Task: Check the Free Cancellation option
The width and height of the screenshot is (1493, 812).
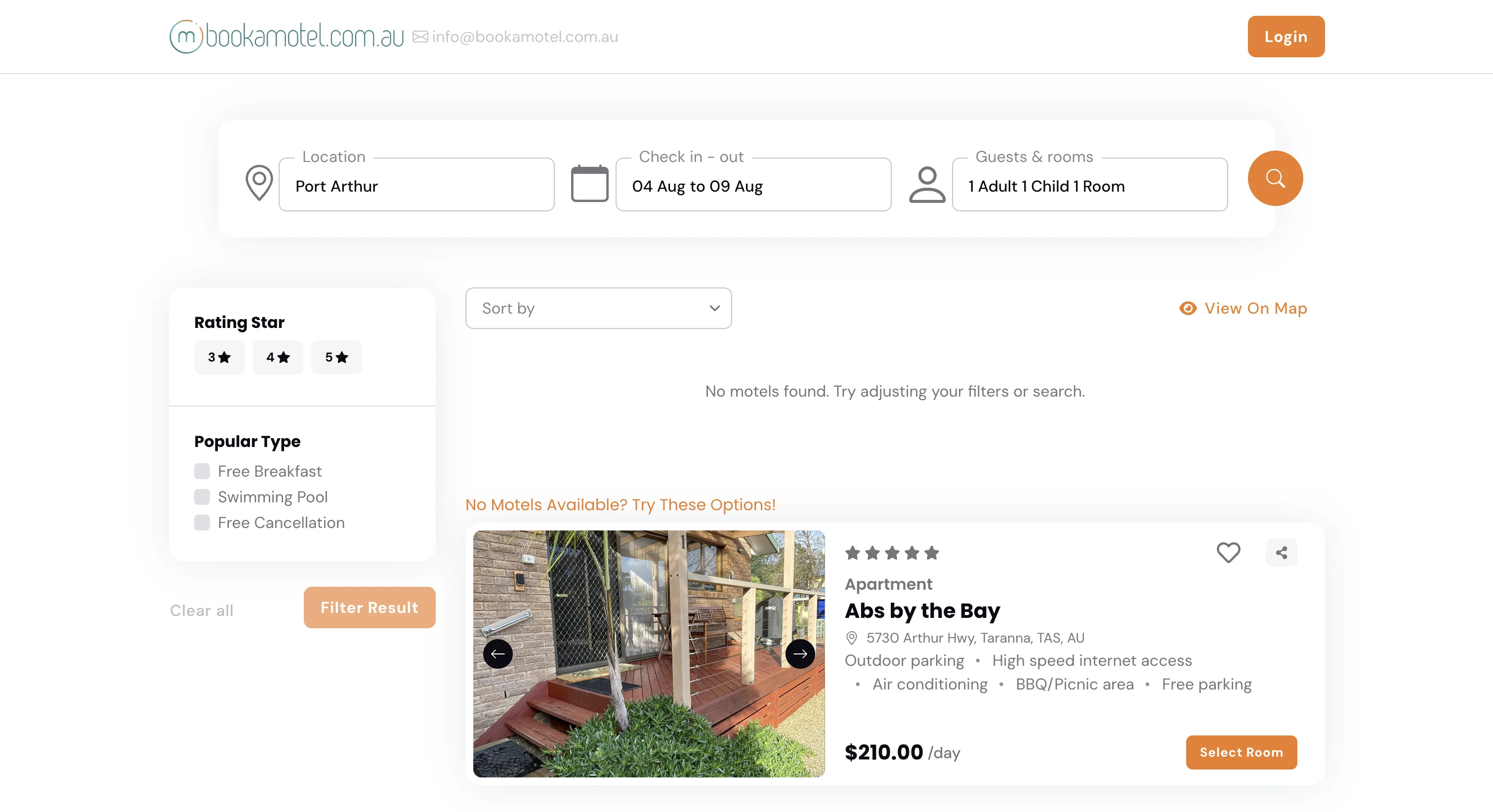Action: [x=202, y=522]
